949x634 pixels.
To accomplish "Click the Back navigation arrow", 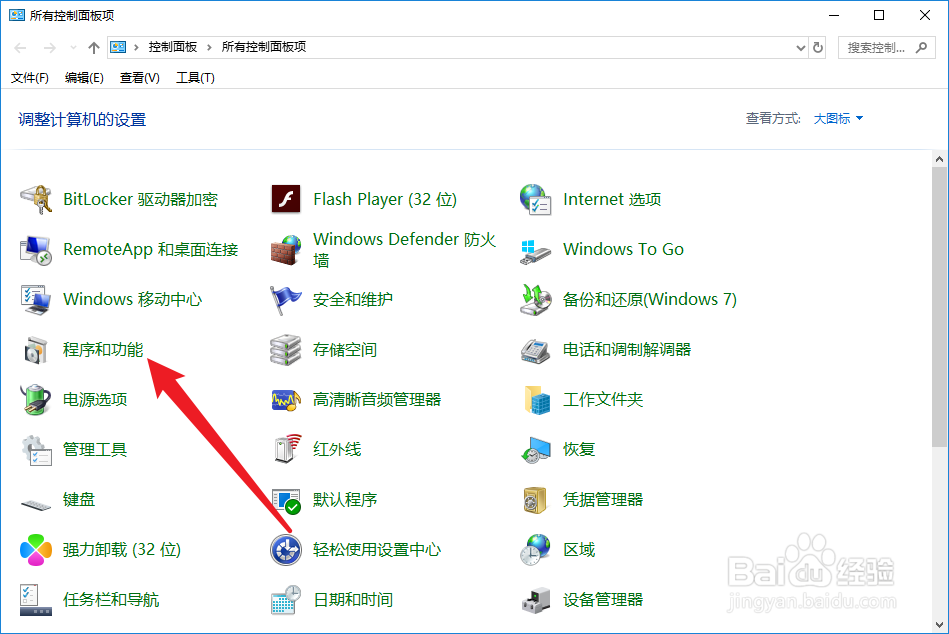I will 21,48.
